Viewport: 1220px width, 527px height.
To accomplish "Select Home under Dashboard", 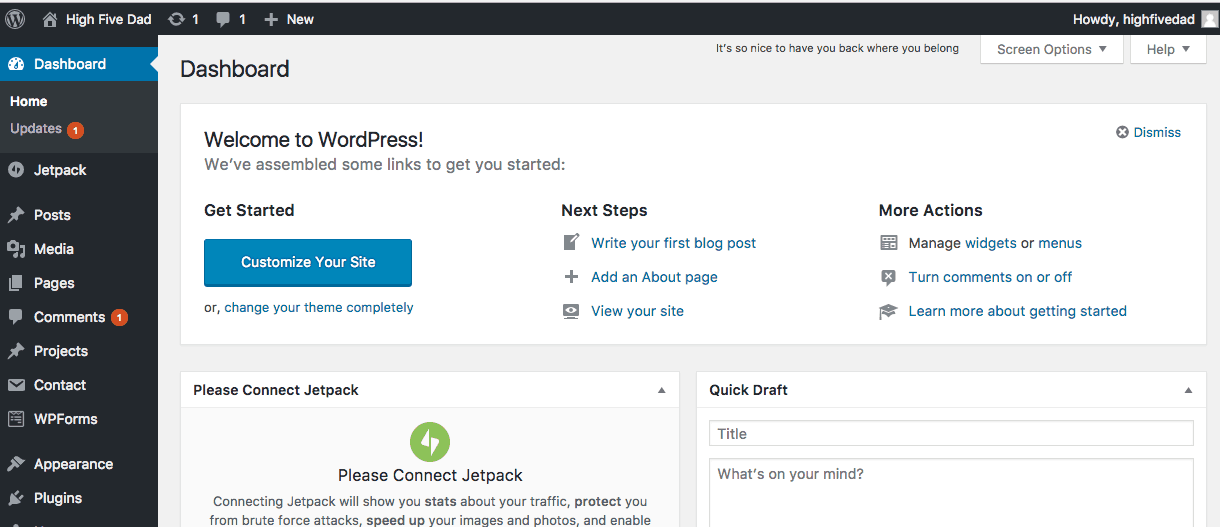I will [29, 101].
